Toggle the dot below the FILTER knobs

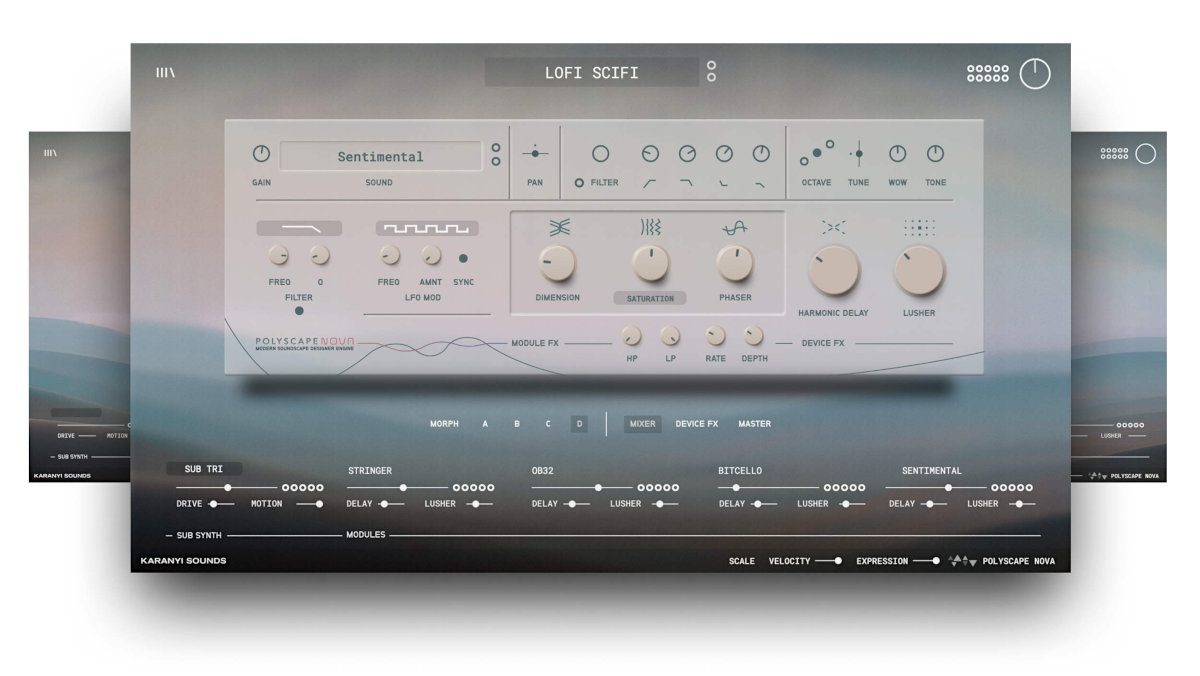299,310
